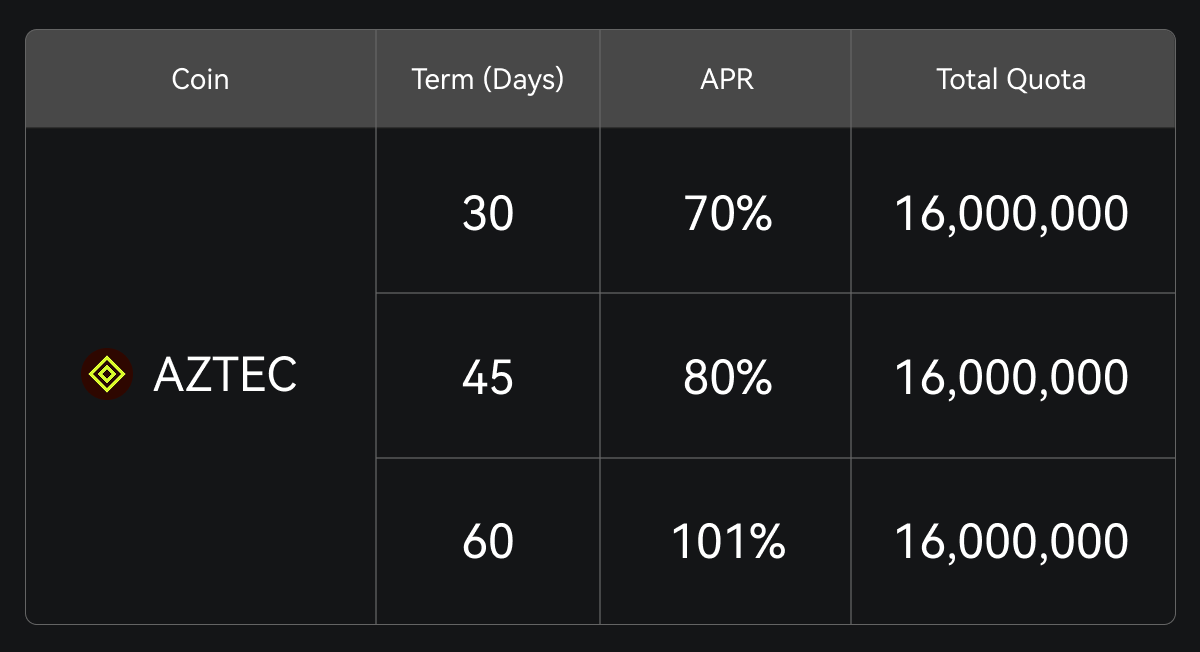The image size is (1200, 652).
Task: Select total quota for the 30-day term
Action: coord(1011,213)
